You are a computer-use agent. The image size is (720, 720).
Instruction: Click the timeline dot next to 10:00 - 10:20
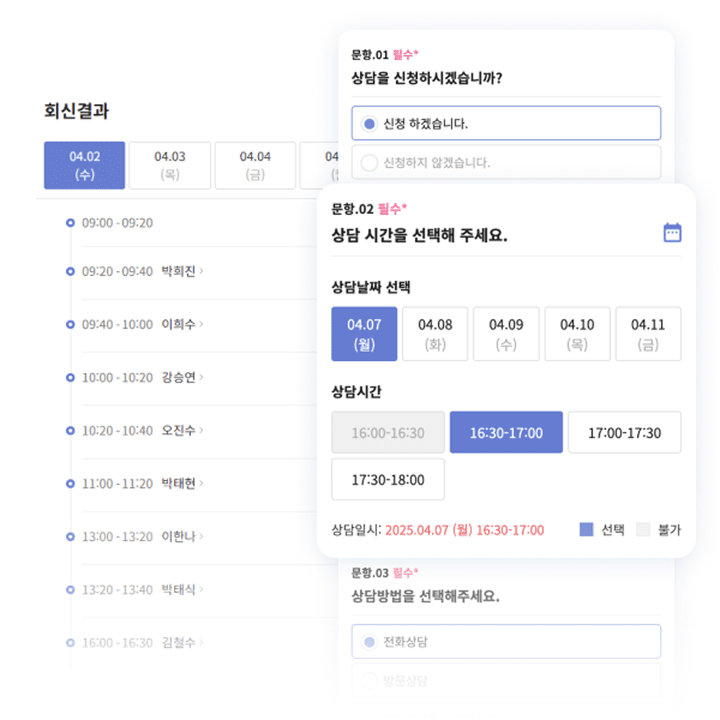(x=70, y=377)
